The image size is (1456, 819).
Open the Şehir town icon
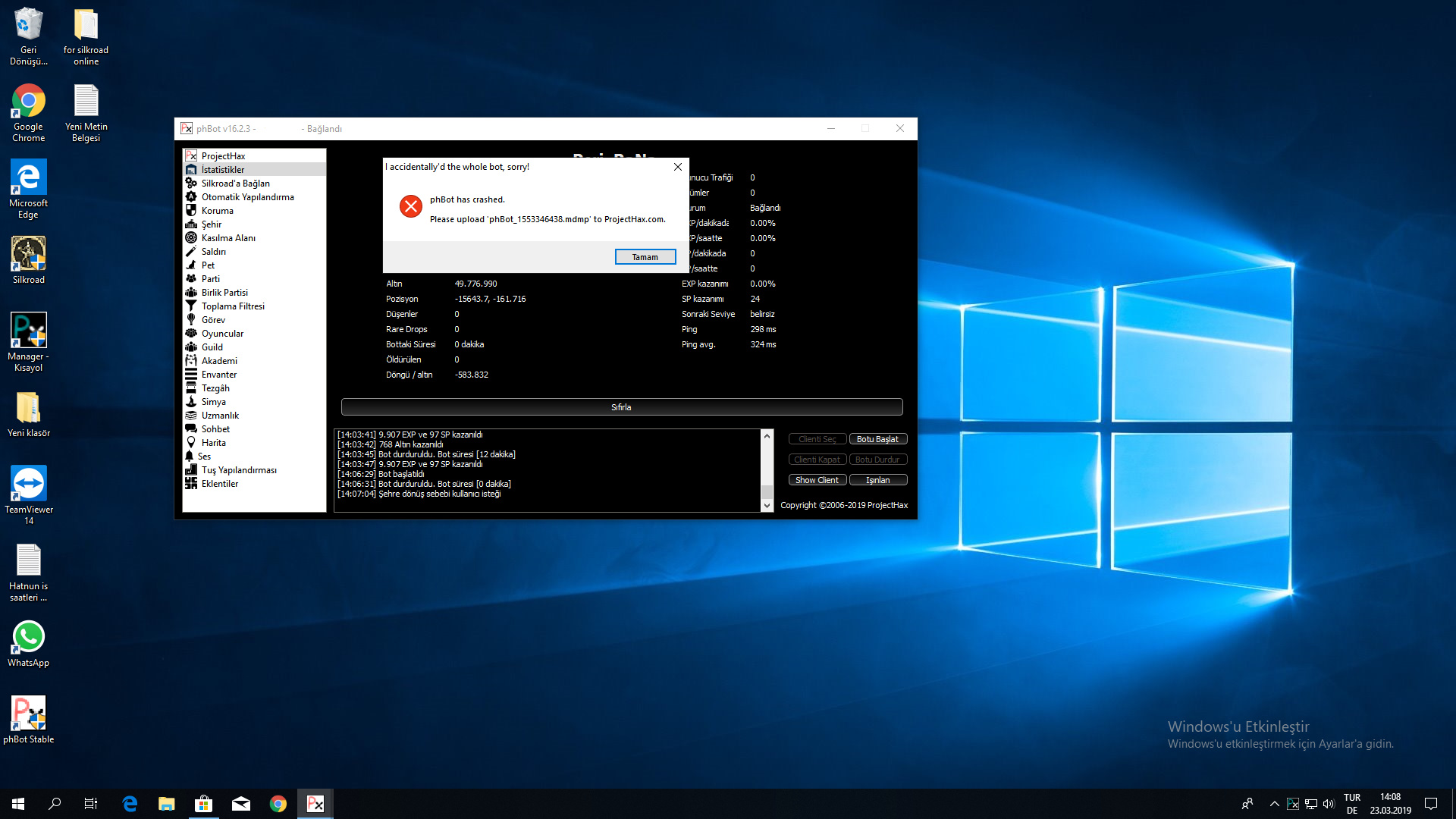point(191,224)
